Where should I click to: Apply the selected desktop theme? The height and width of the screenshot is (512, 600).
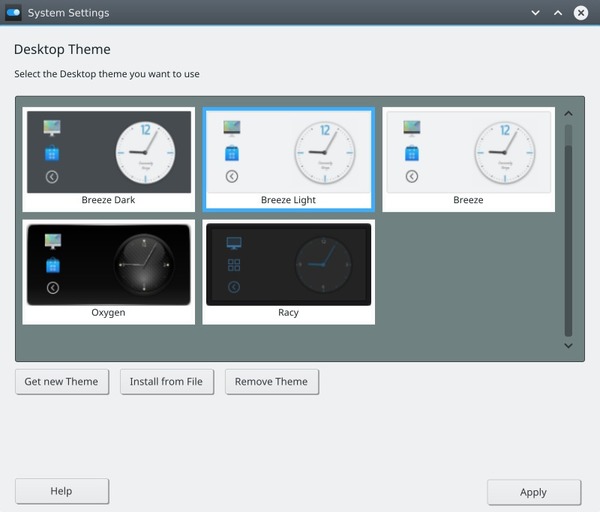533,492
